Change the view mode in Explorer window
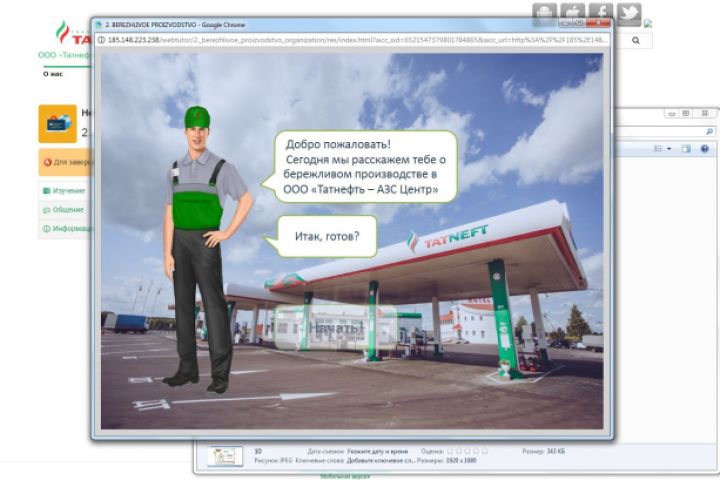Screen dimensions: 720x480 658,149
